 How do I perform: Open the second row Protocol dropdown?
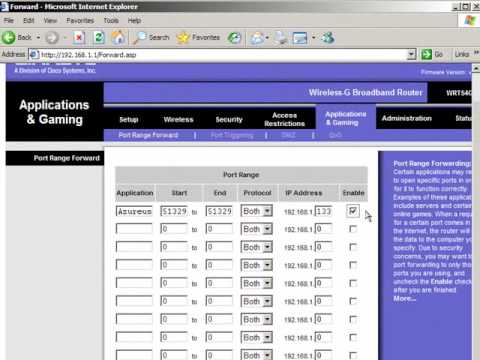pyautogui.click(x=257, y=229)
